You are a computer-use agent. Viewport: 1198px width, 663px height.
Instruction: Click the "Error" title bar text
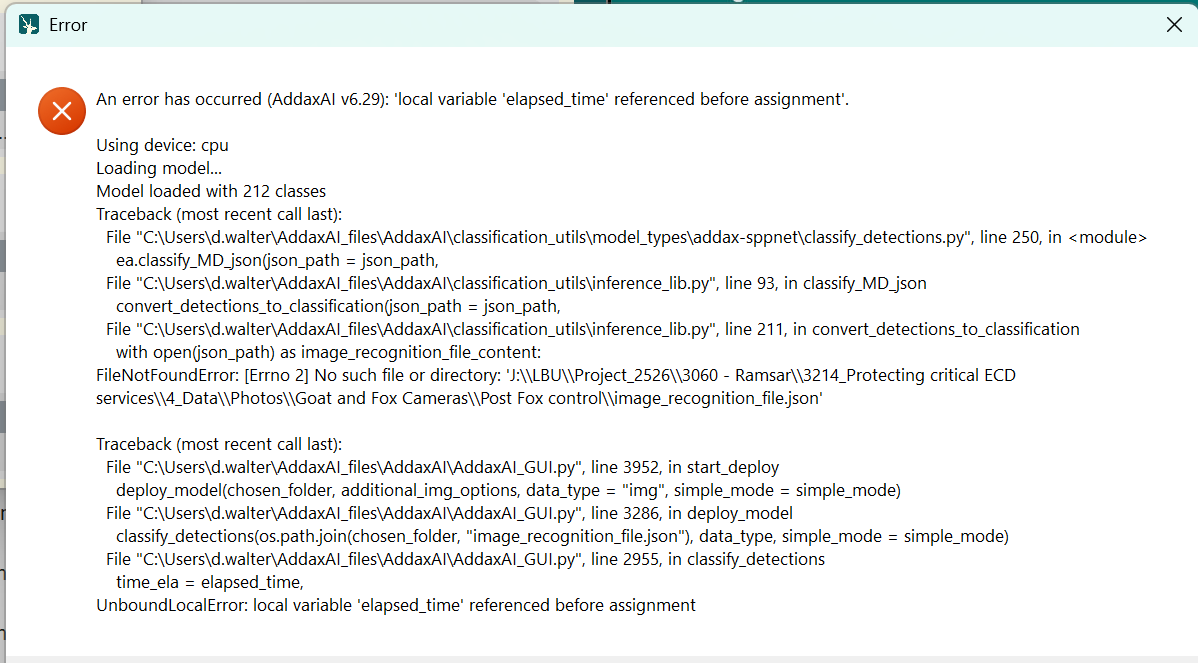(x=68, y=25)
